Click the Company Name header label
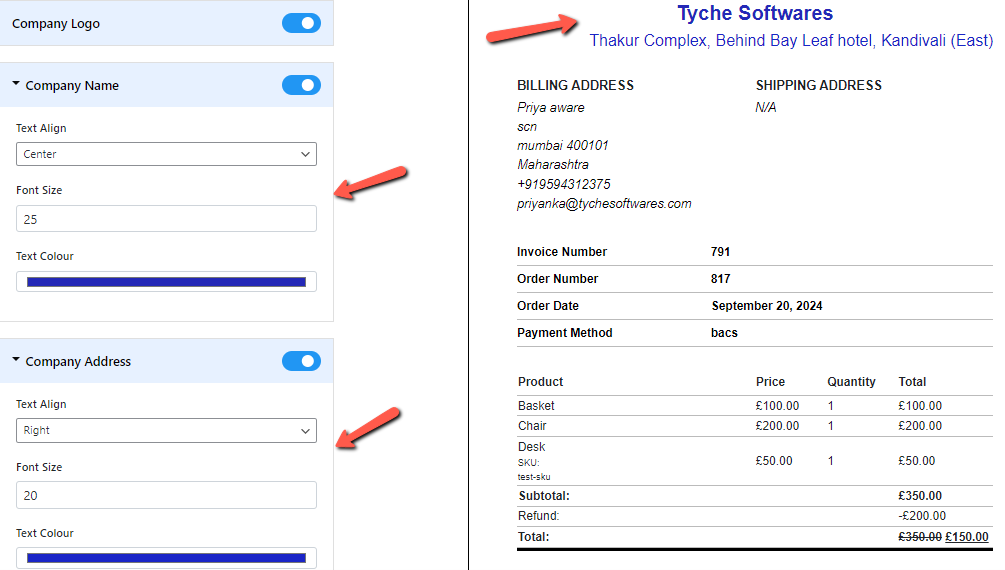The image size is (1005, 570). [72, 85]
